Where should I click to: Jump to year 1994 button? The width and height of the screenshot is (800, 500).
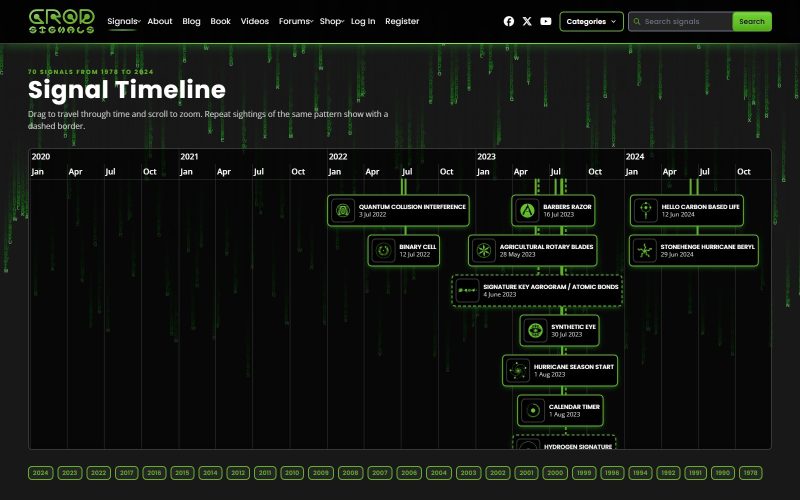coord(640,473)
